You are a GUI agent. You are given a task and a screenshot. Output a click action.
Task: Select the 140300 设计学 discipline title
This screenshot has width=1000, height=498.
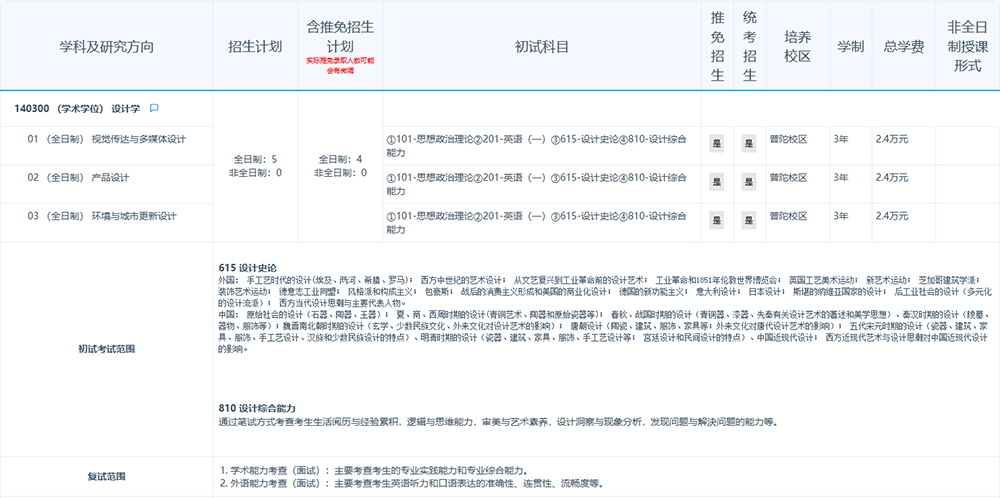pos(77,108)
